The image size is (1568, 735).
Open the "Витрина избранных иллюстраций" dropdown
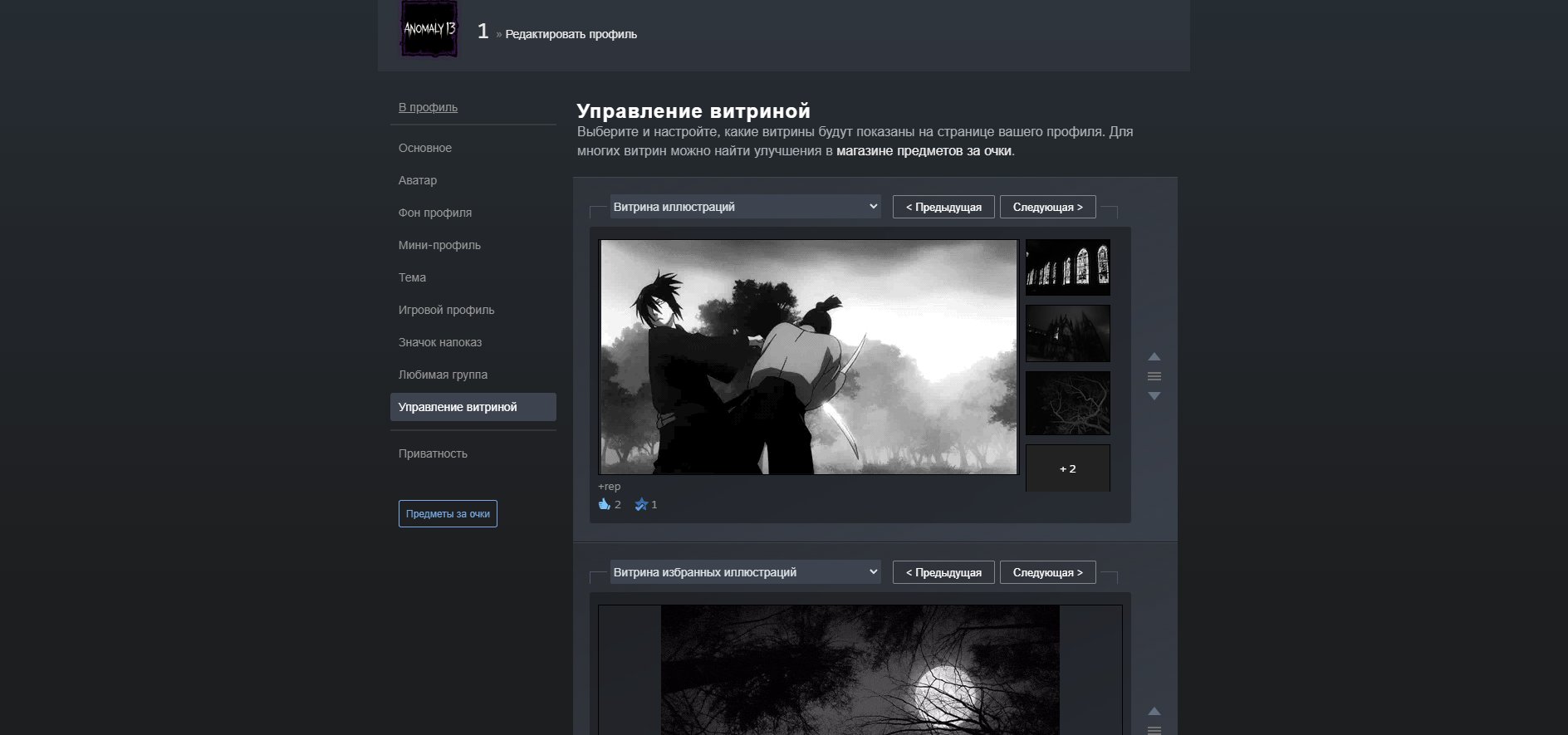point(745,572)
